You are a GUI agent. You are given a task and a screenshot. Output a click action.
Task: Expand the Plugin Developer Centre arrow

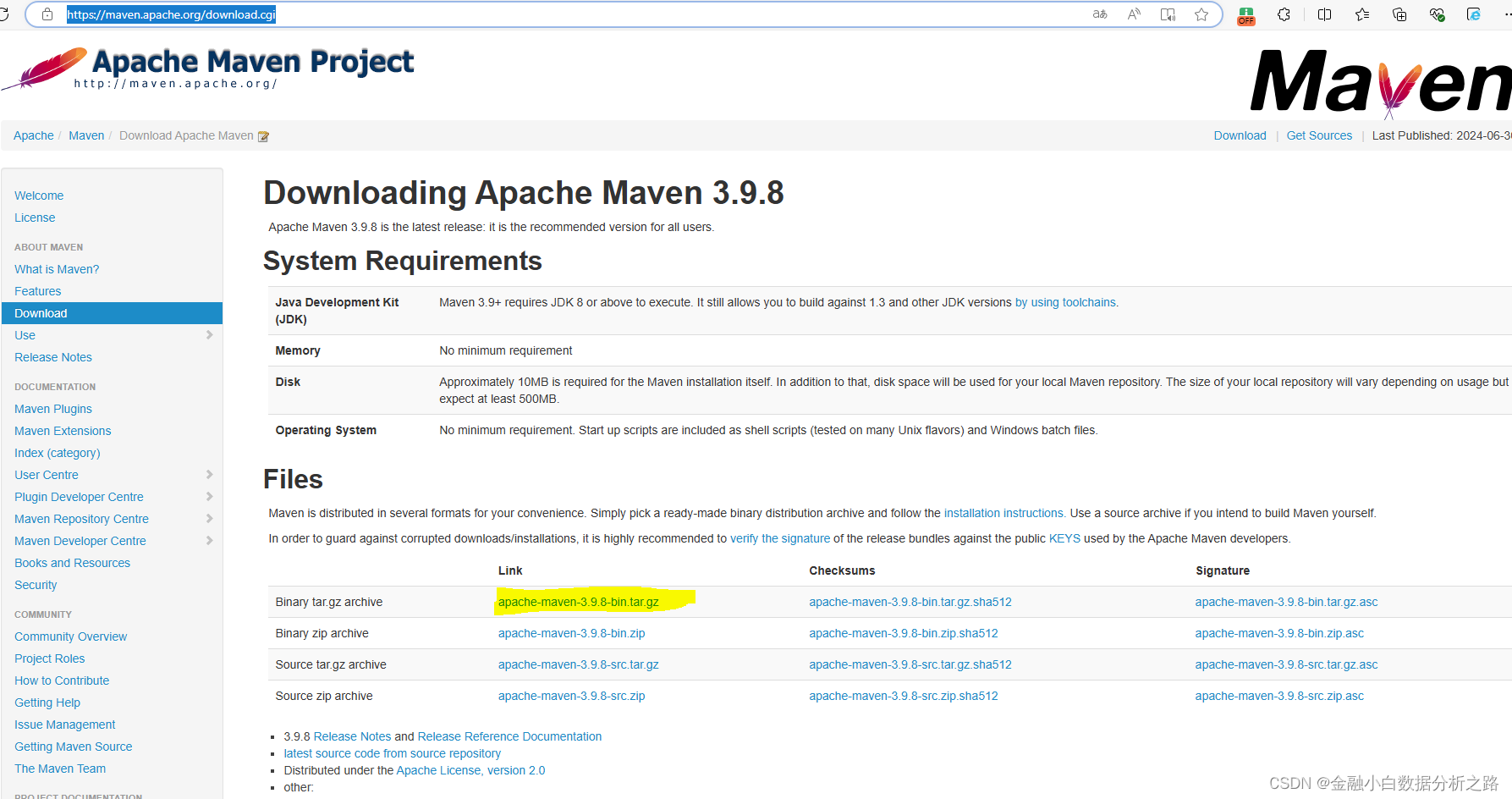pos(209,497)
